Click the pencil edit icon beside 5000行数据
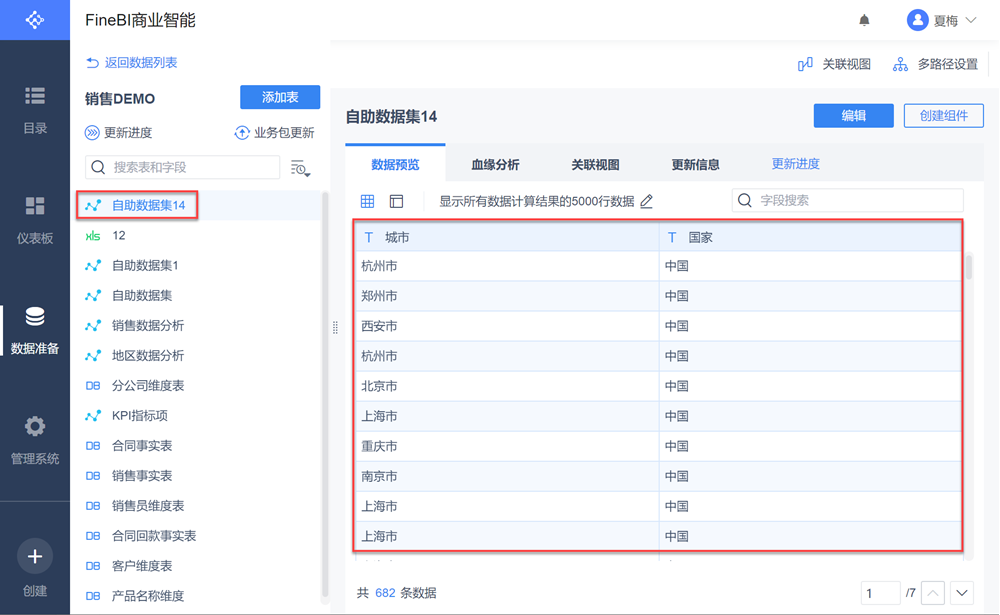The width and height of the screenshot is (1000, 615). pyautogui.click(x=647, y=201)
